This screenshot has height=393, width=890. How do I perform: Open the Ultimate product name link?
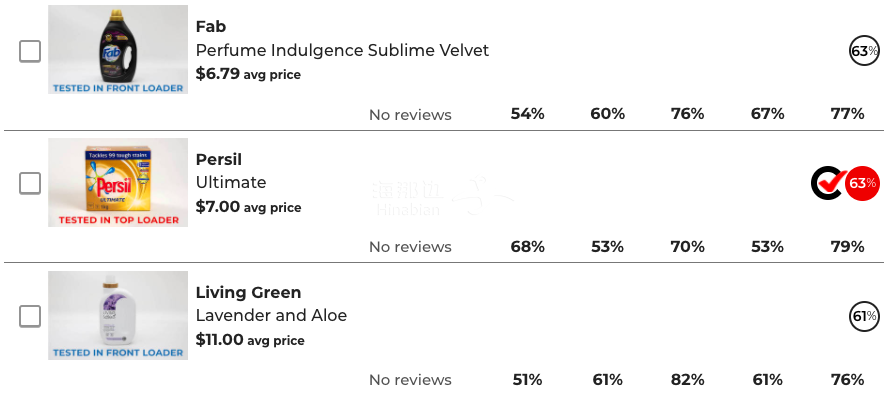[x=231, y=183]
